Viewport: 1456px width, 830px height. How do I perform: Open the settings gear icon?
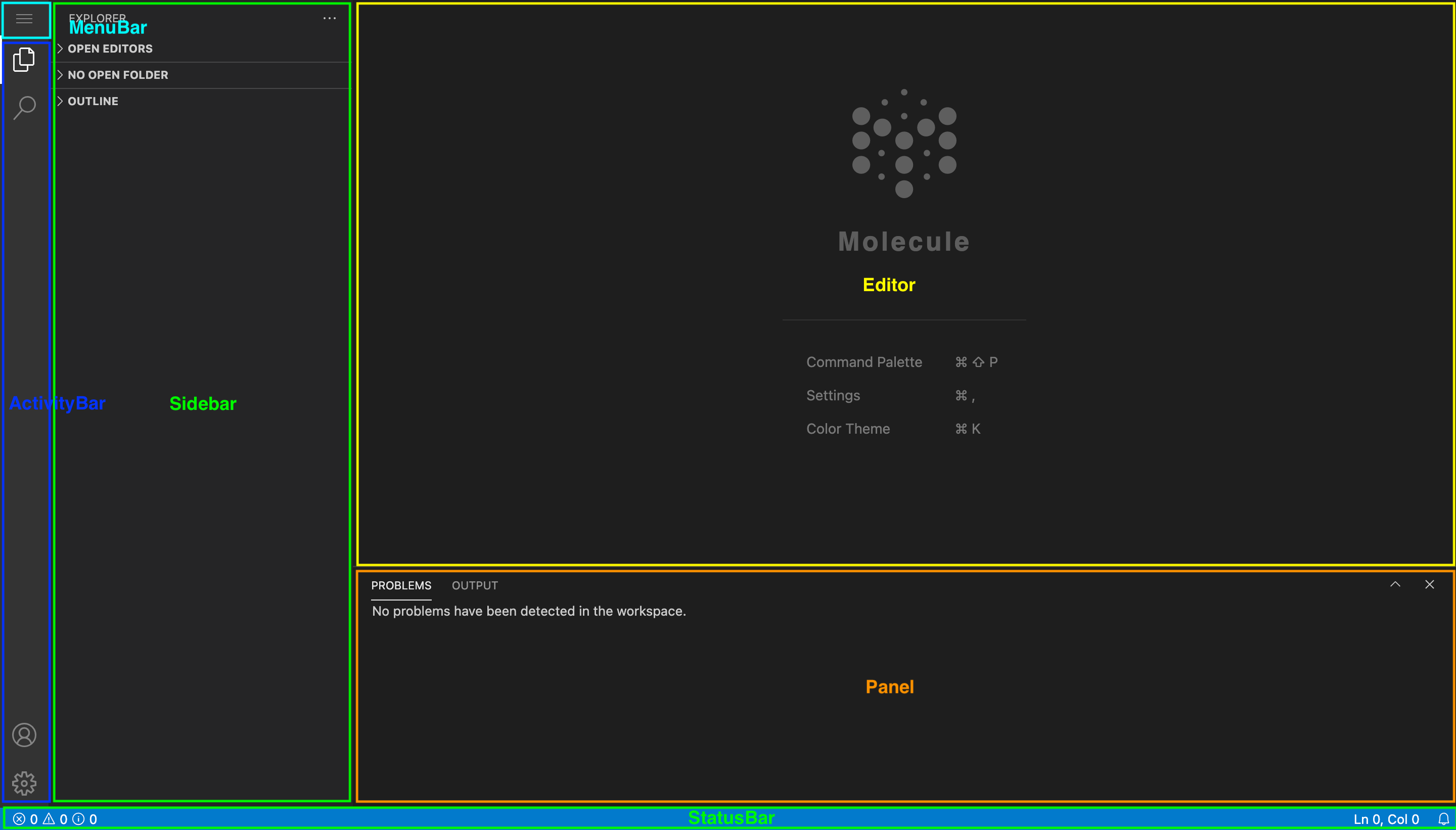pos(24,783)
